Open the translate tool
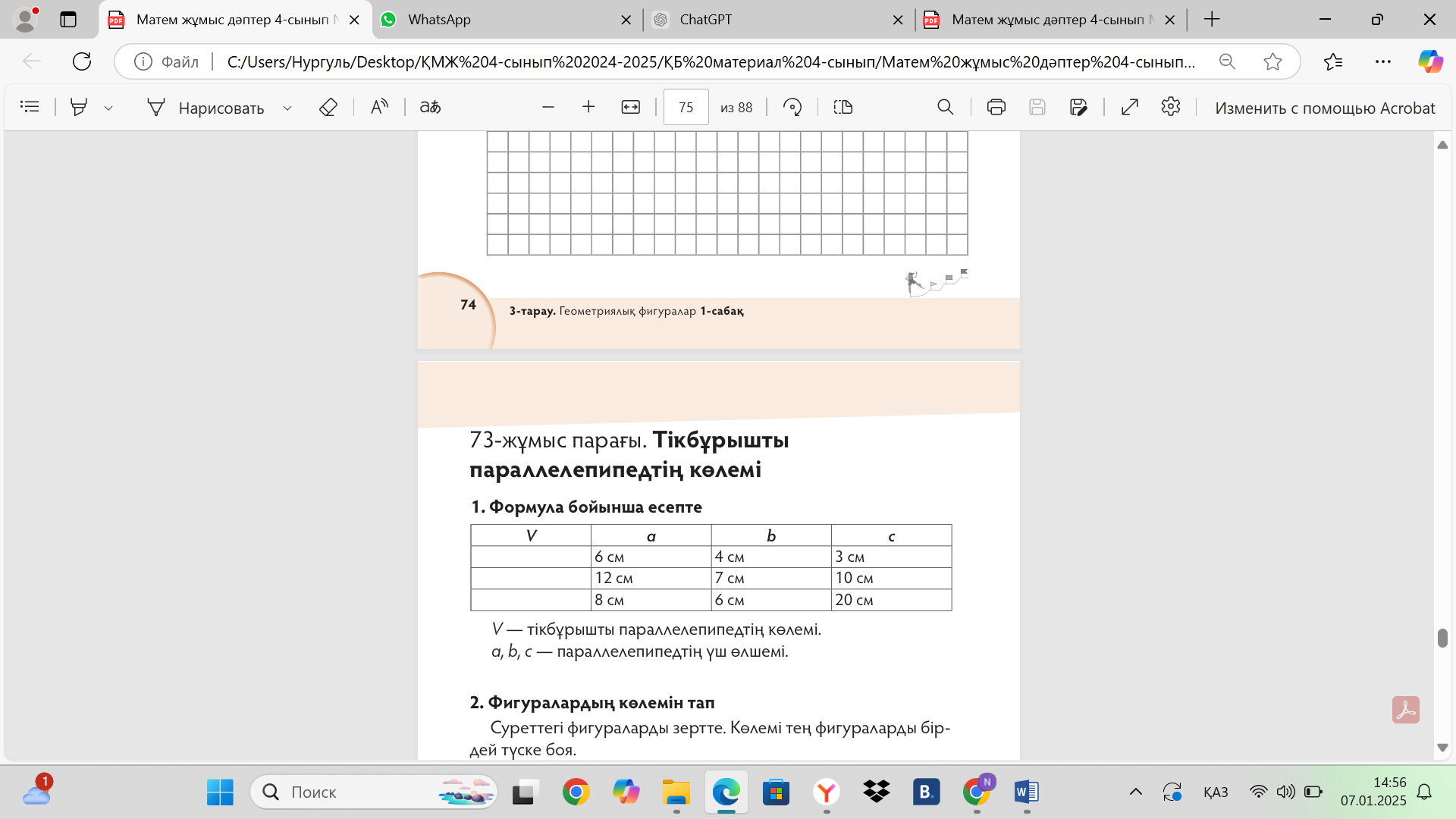 pyautogui.click(x=430, y=107)
